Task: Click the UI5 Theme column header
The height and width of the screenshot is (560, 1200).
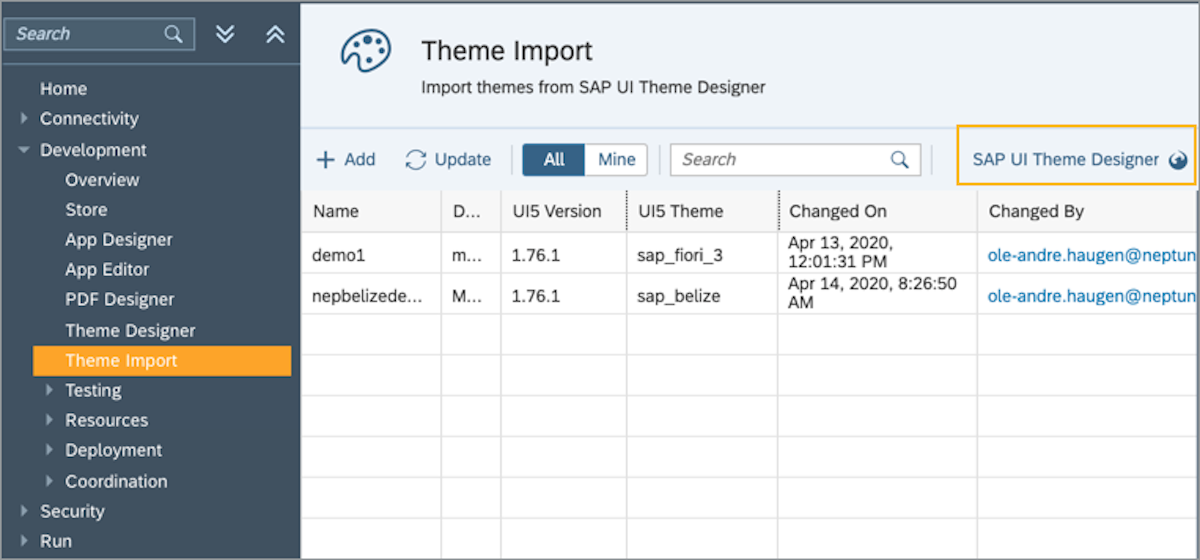Action: point(702,211)
